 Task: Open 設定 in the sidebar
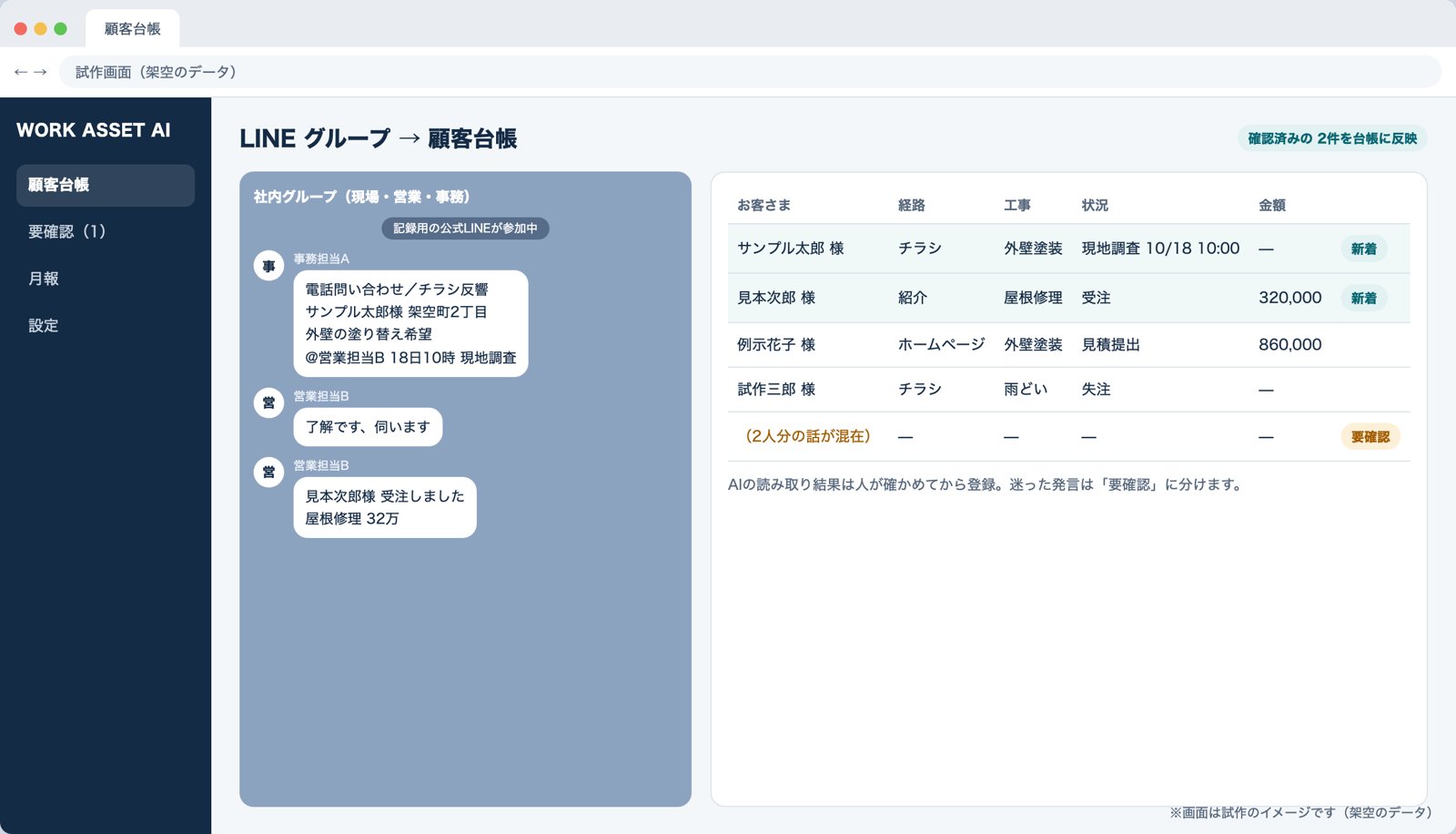106,325
